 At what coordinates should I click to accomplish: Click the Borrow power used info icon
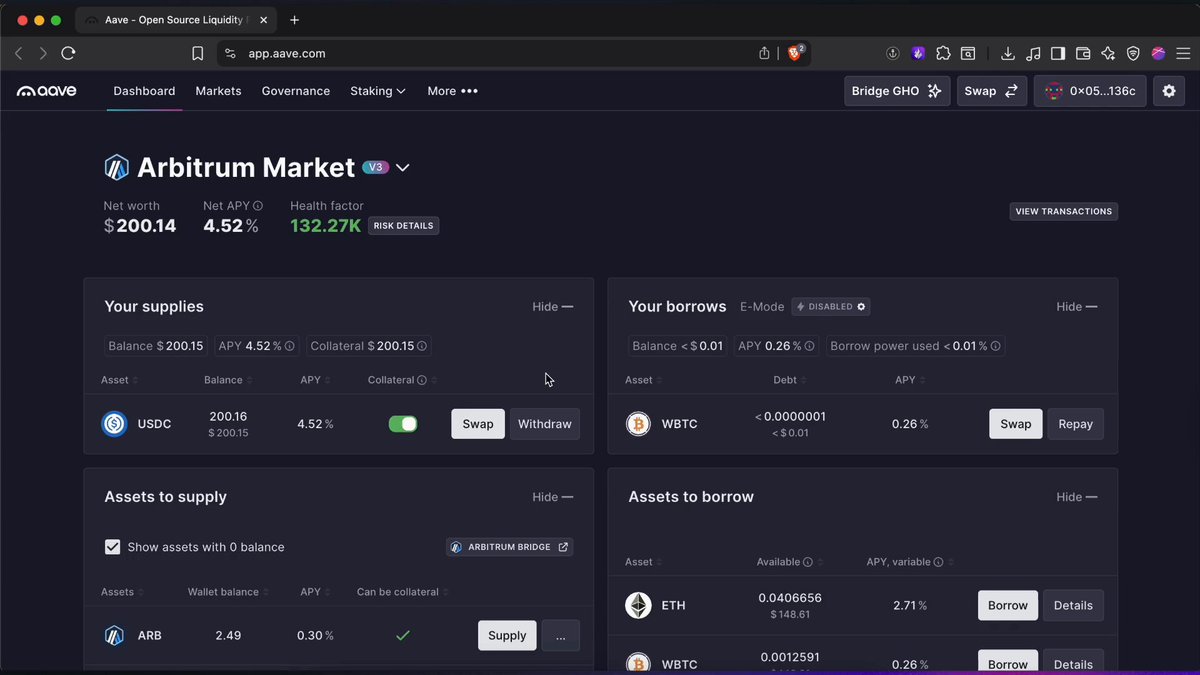pyautogui.click(x=995, y=346)
